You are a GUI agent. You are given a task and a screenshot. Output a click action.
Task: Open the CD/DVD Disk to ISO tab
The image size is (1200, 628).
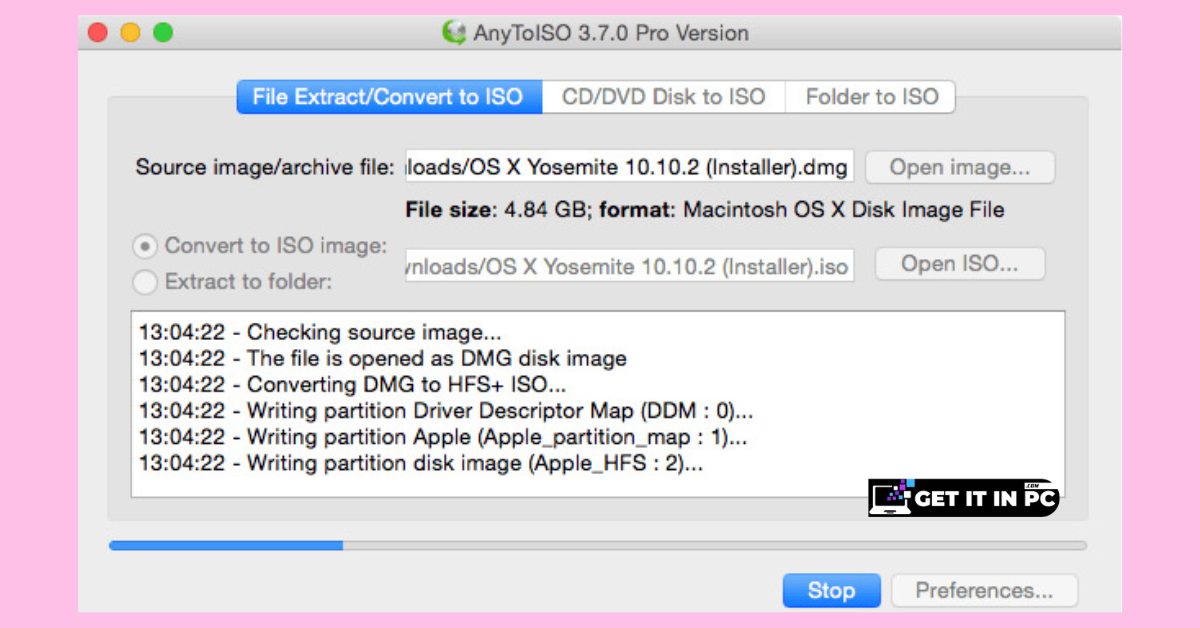(664, 97)
